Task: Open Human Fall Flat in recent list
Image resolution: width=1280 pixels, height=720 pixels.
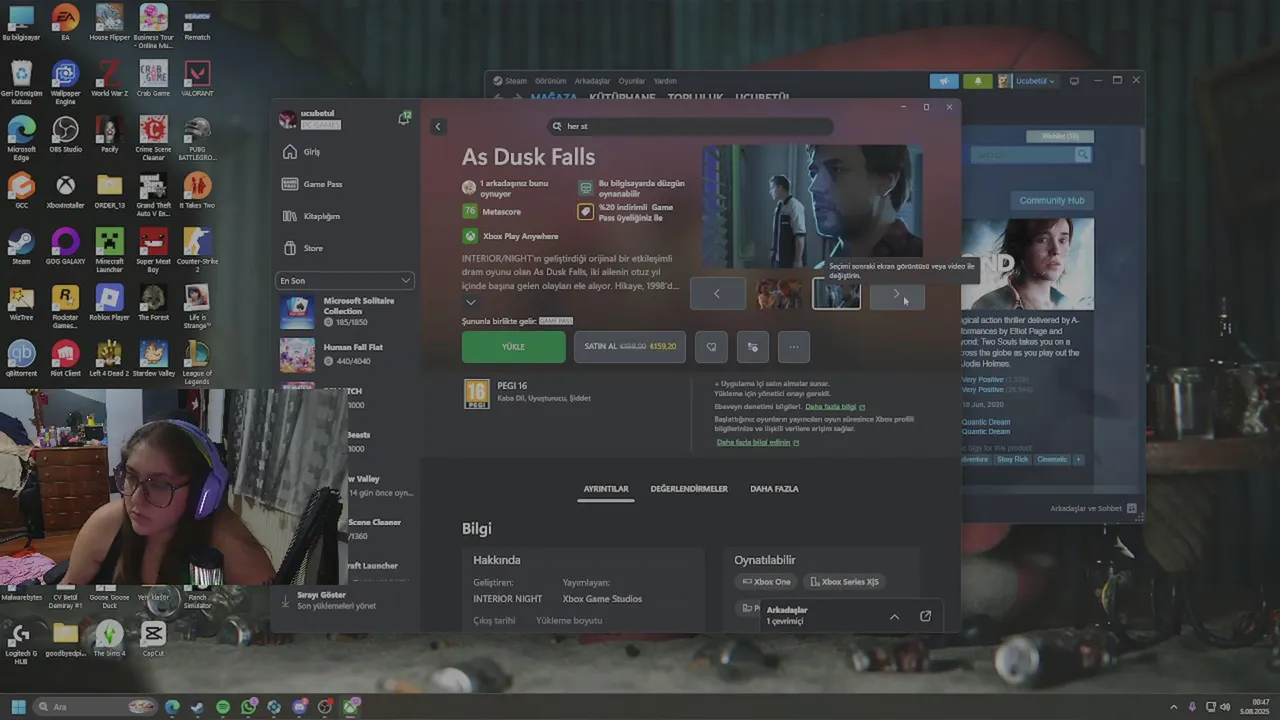Action: pyautogui.click(x=344, y=354)
